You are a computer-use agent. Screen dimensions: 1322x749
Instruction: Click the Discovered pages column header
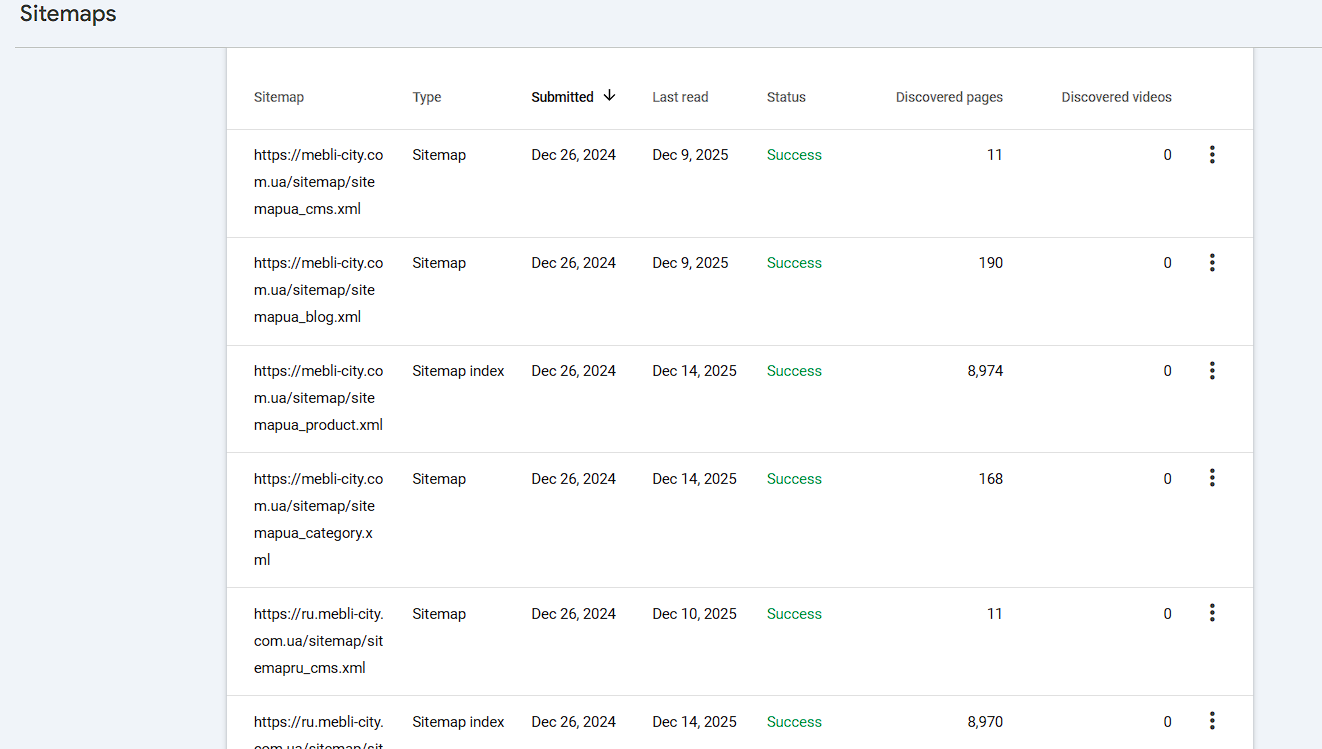[x=949, y=97]
